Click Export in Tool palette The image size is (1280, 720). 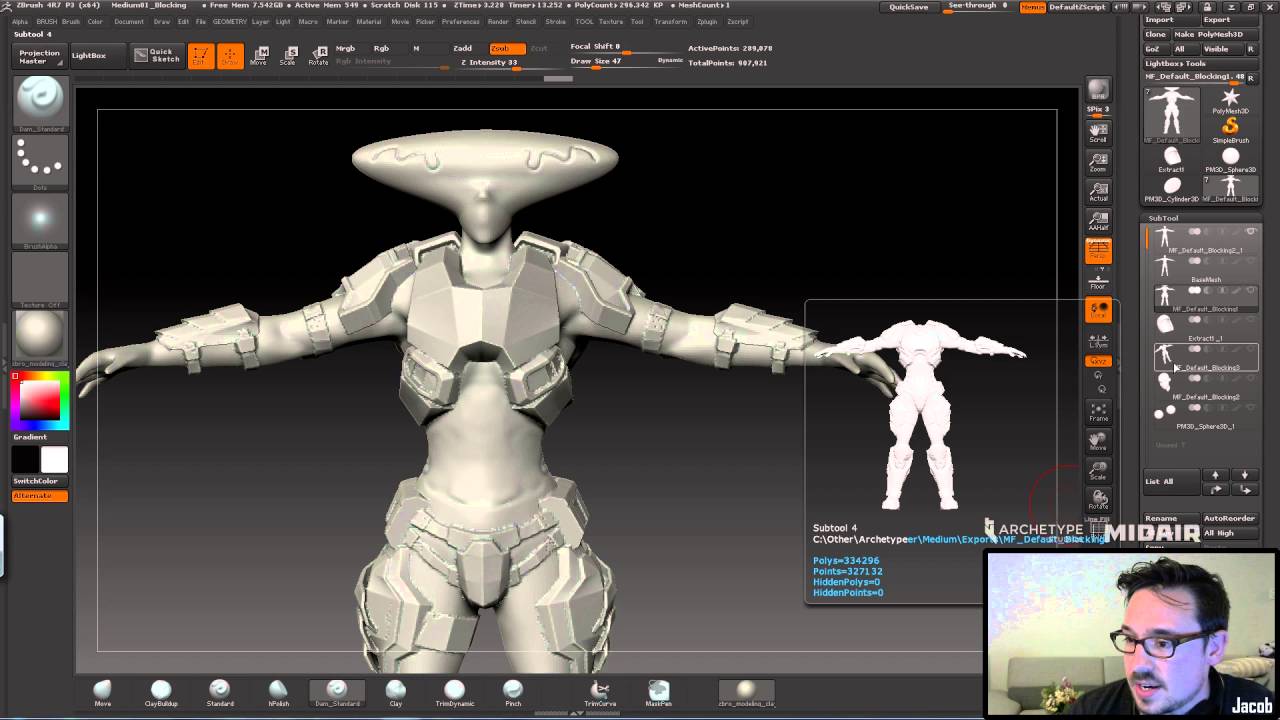1228,20
